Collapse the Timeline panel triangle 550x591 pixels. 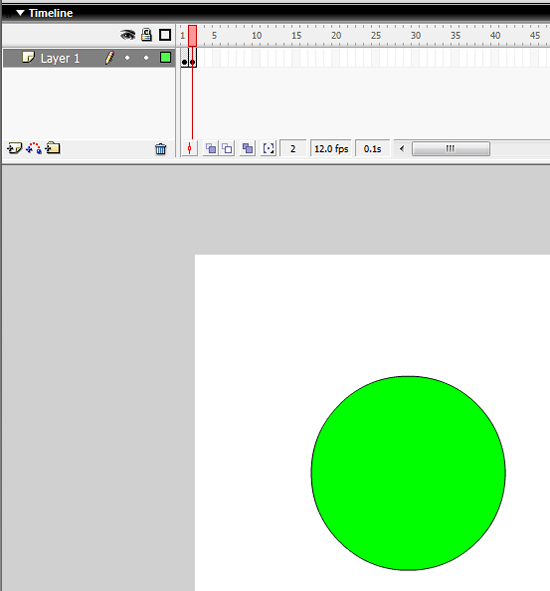pos(20,13)
